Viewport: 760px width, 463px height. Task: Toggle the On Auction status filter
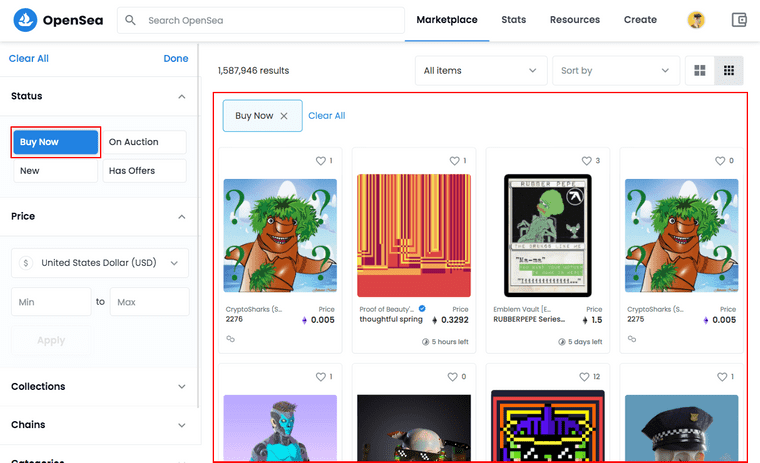144,142
